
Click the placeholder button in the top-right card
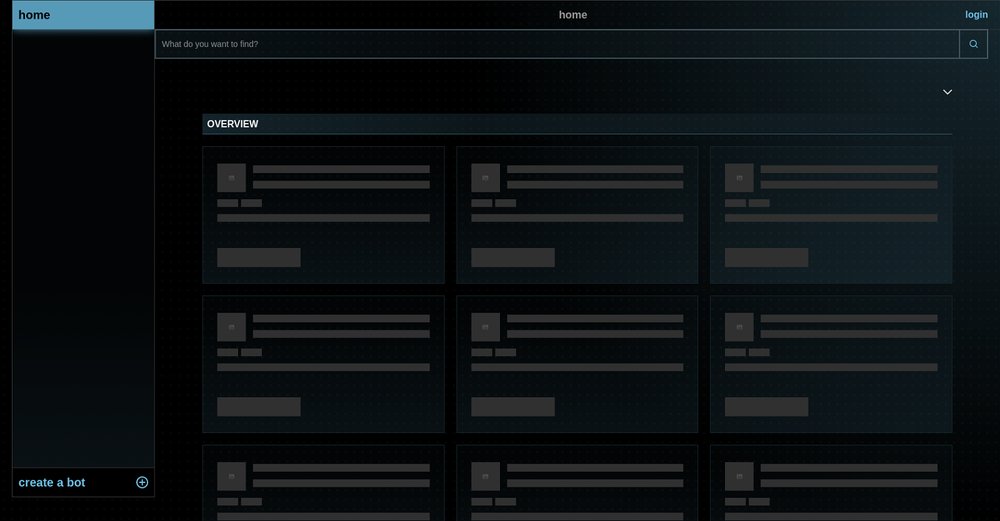[x=766, y=257]
